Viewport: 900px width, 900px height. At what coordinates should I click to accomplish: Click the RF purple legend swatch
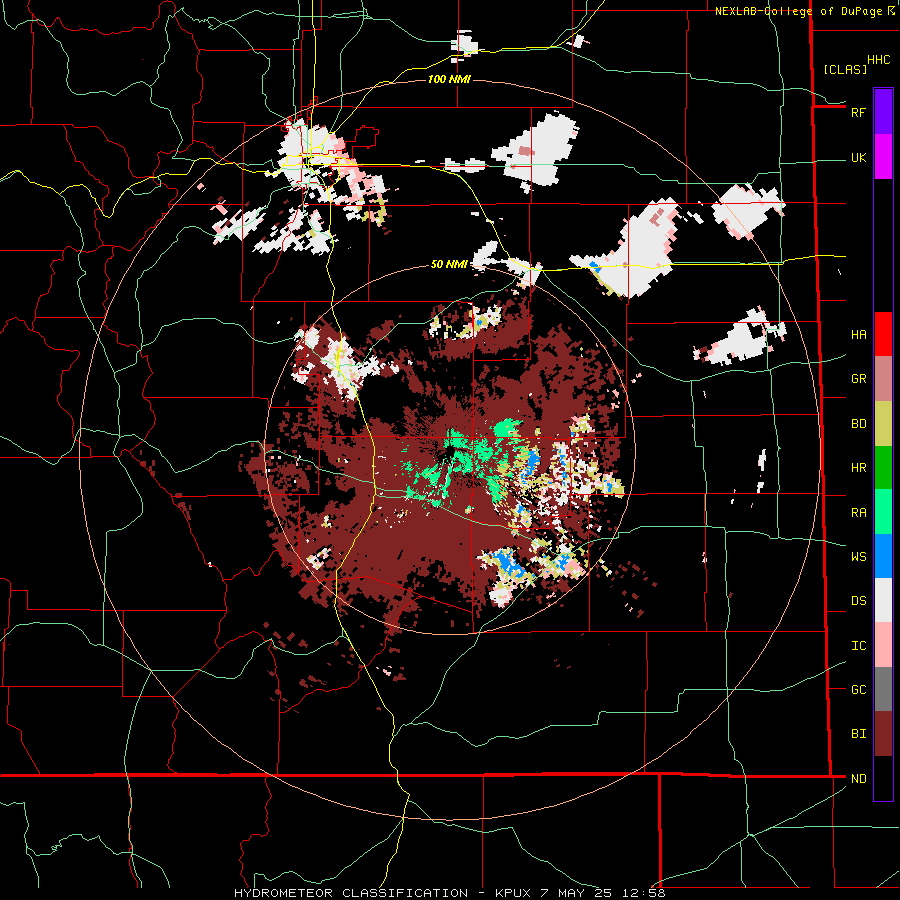pos(883,111)
